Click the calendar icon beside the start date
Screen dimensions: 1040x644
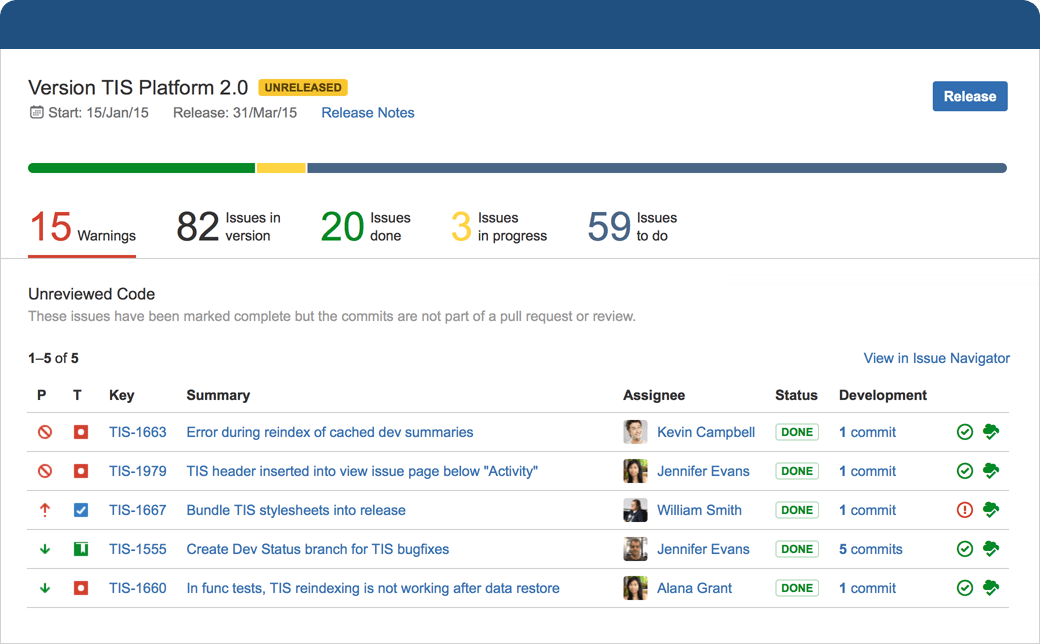click(x=36, y=112)
